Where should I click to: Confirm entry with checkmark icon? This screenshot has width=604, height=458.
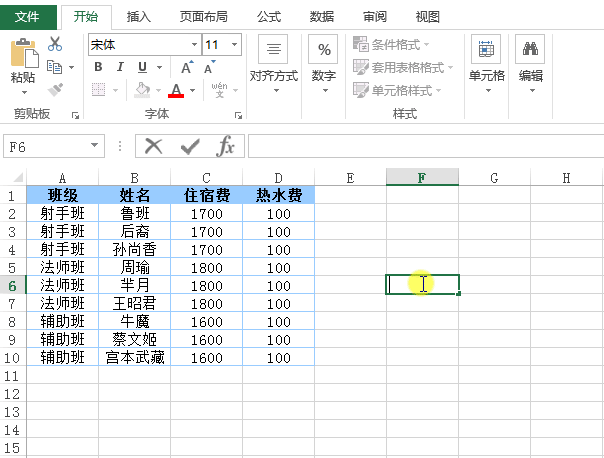tap(190, 146)
